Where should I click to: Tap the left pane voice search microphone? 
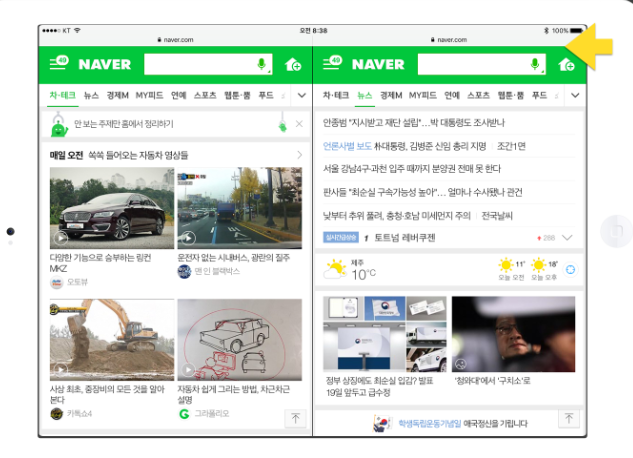(262, 64)
